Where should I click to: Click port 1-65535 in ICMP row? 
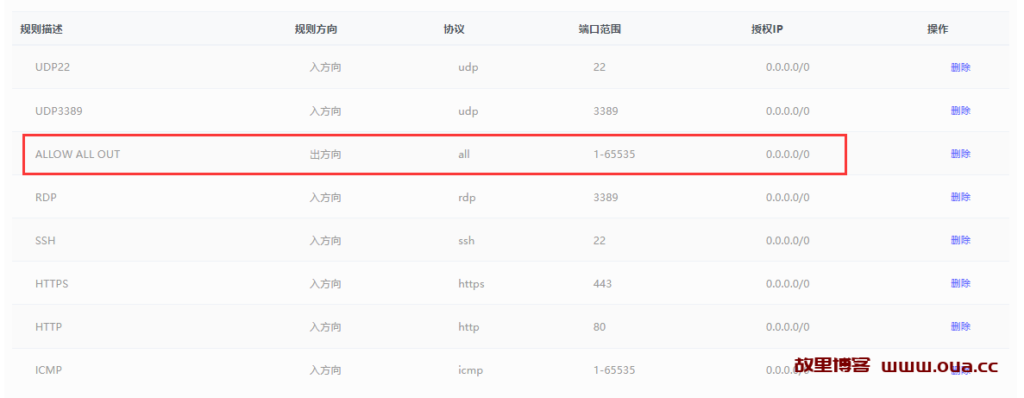614,370
